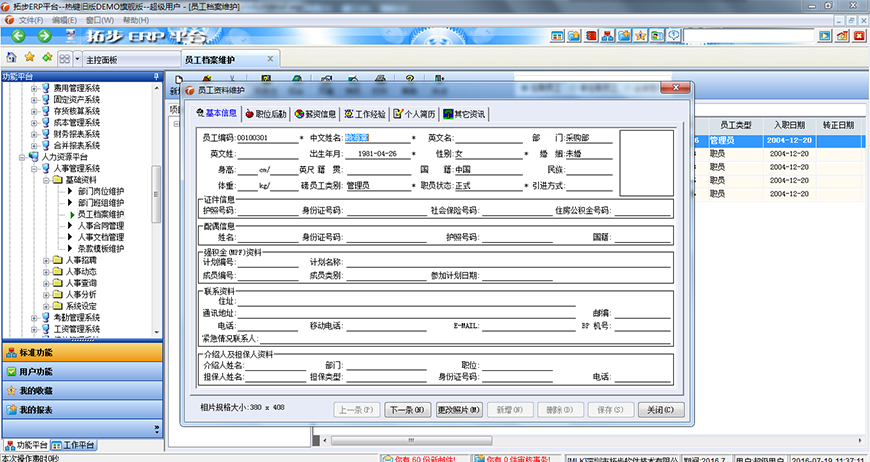Open the 文件(F) menu

[31, 20]
